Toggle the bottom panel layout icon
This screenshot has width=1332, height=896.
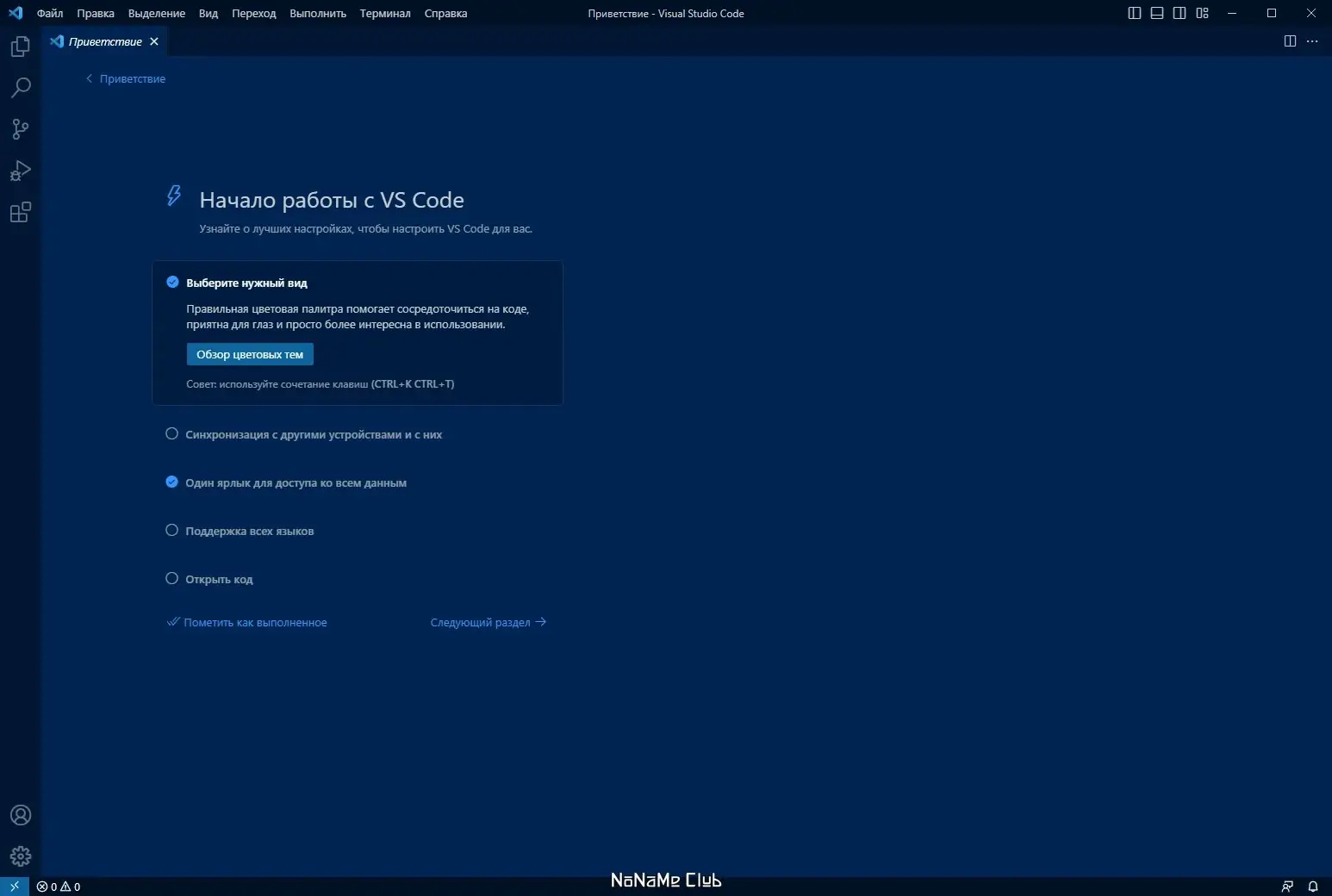1157,13
